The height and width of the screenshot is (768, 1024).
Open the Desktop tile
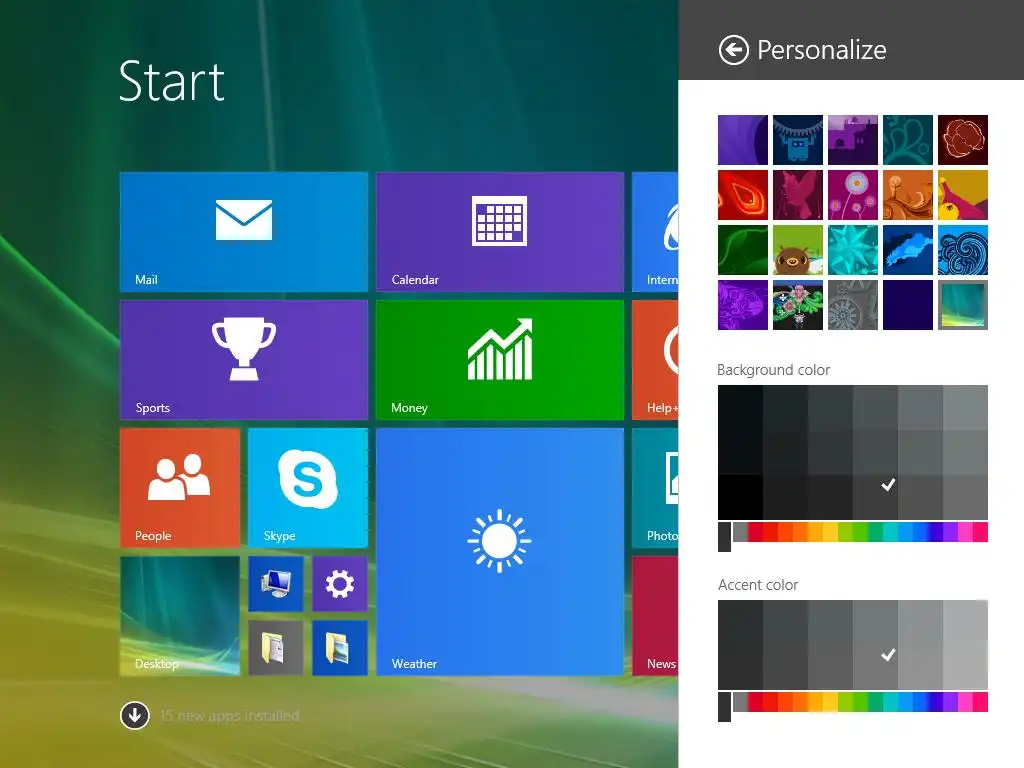[180, 616]
